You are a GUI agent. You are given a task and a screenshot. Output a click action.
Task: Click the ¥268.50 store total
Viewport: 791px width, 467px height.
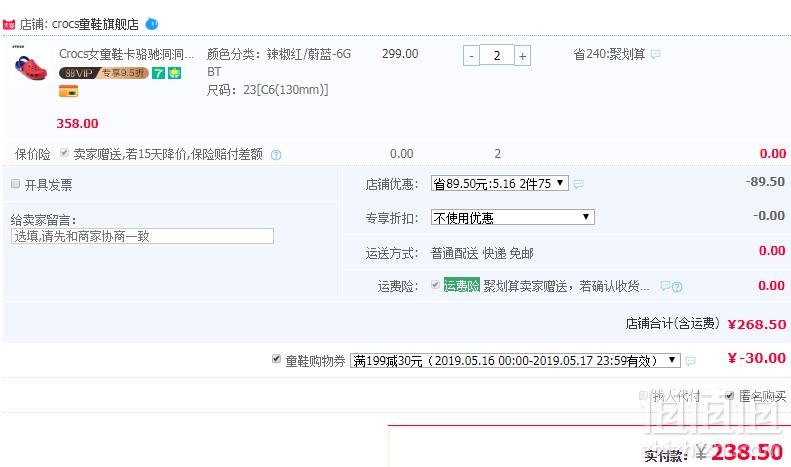[757, 324]
